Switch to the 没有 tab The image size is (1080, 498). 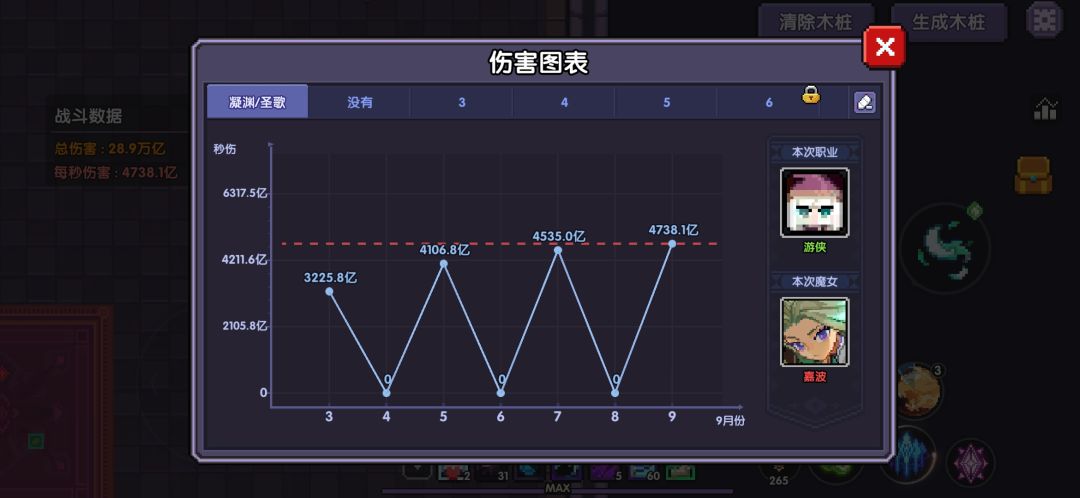pos(360,102)
